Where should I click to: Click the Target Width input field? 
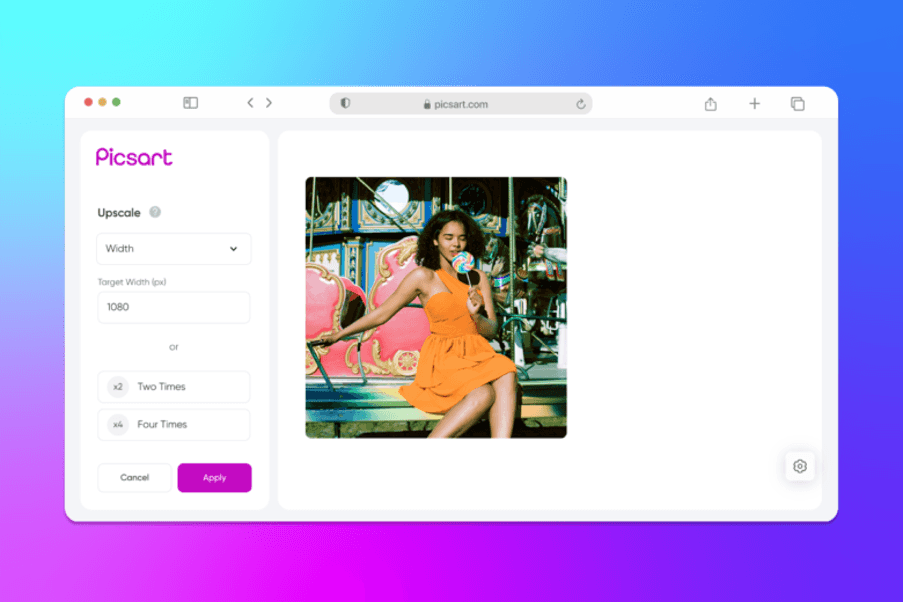click(173, 307)
